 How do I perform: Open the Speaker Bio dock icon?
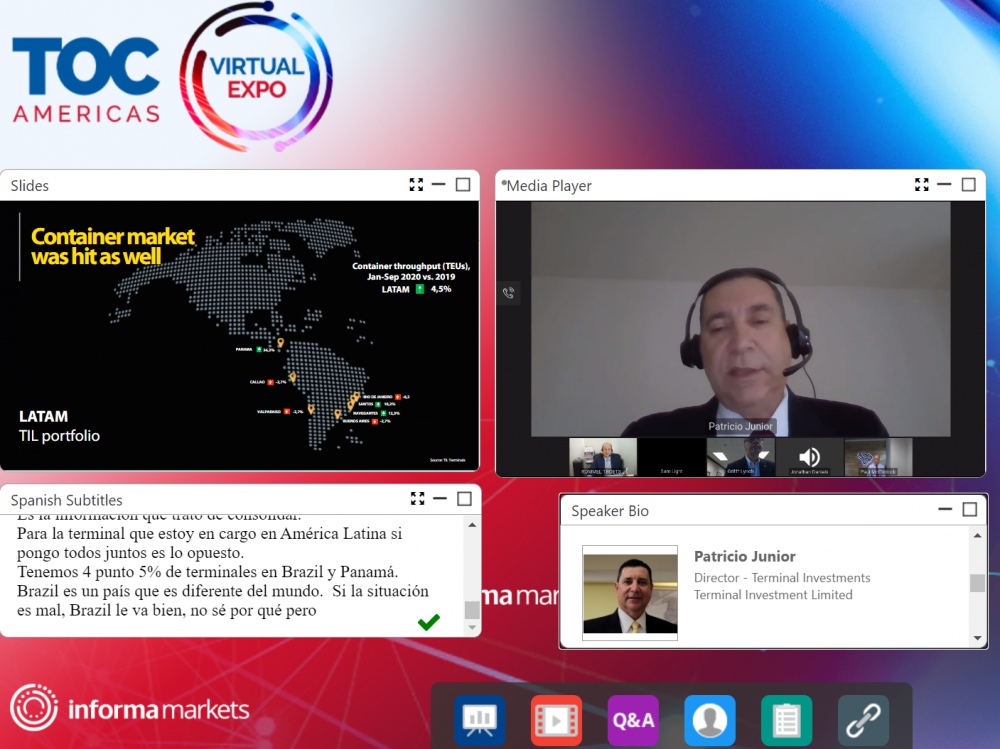coord(710,720)
